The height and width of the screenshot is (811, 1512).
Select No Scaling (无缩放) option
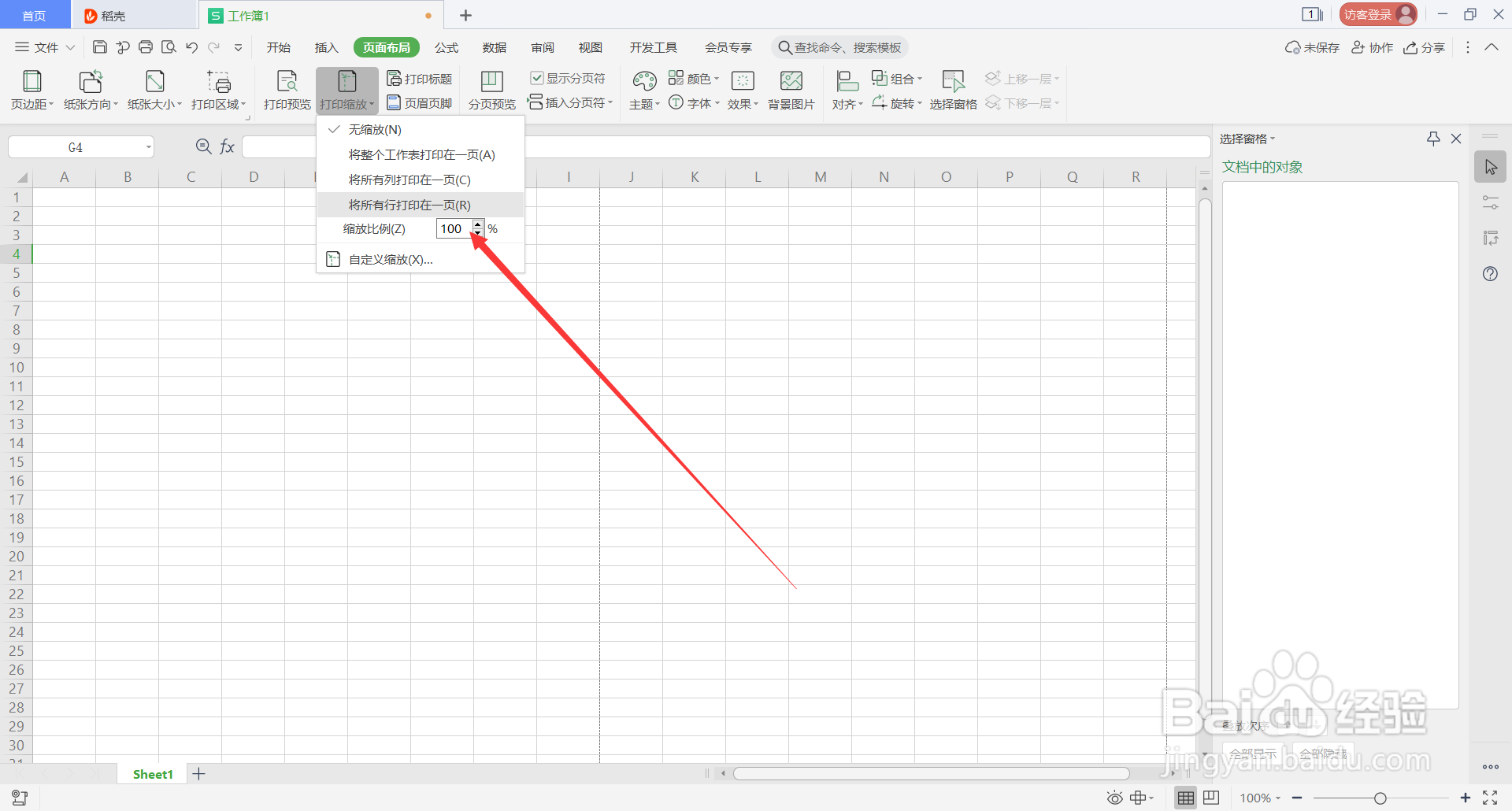421,129
